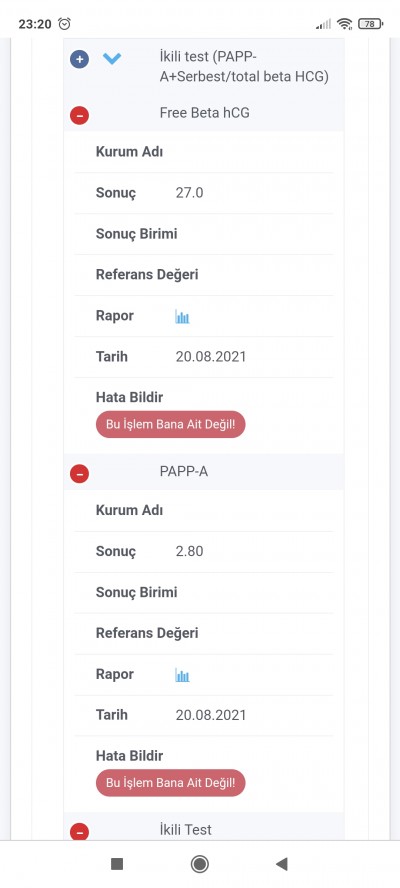Toggle the blue chevron next to İkili test
400x888 pixels.
[x=112, y=58]
